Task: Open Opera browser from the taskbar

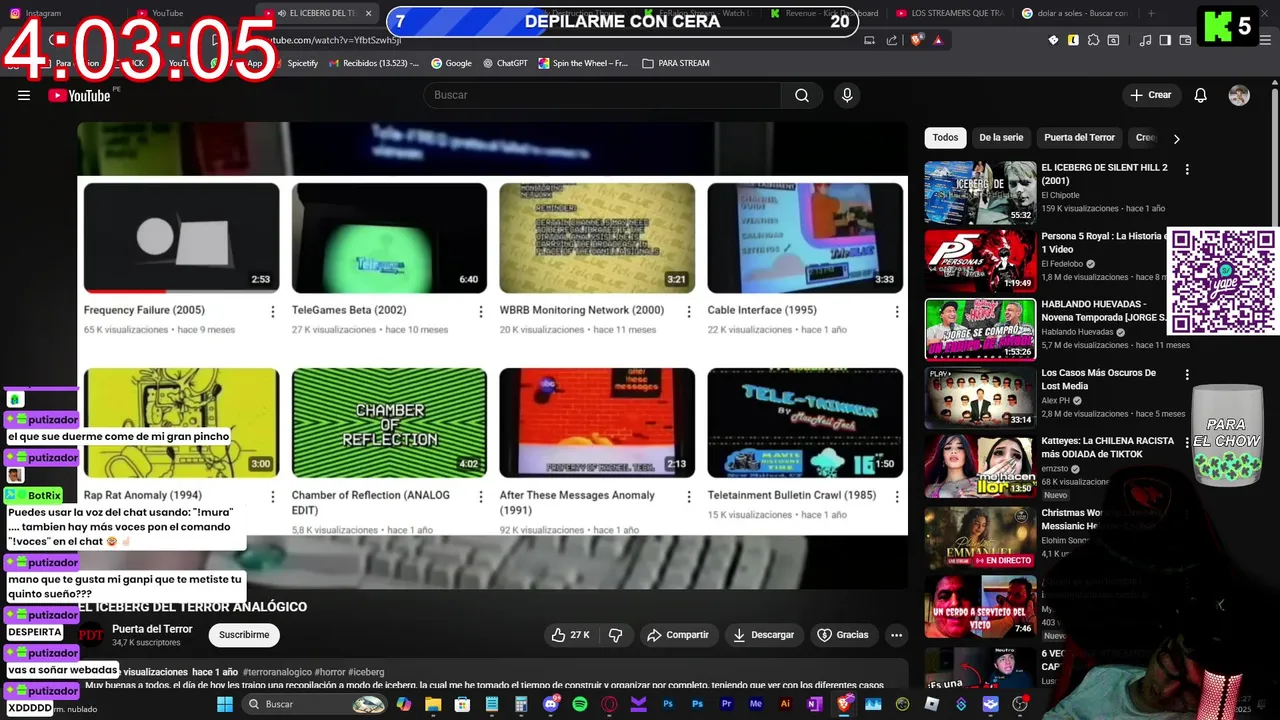Action: coord(609,704)
